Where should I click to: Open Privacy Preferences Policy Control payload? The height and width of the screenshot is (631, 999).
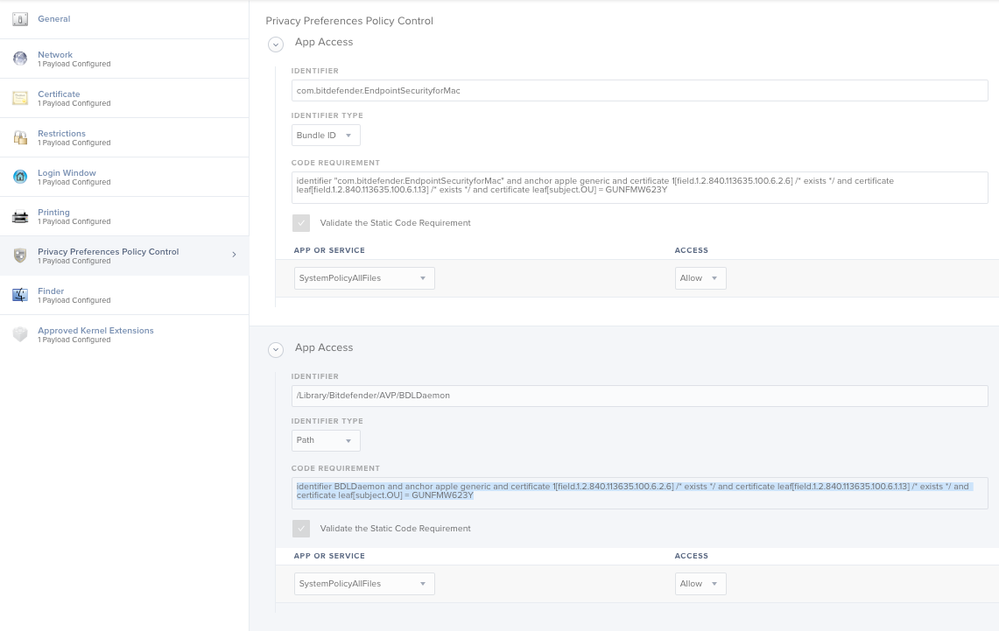124,256
